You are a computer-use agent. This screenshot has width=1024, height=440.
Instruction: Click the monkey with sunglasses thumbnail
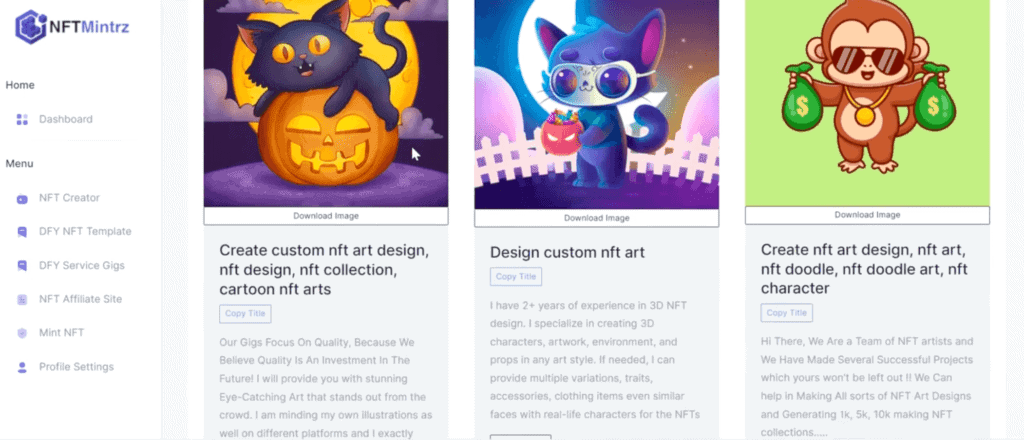[x=867, y=102]
